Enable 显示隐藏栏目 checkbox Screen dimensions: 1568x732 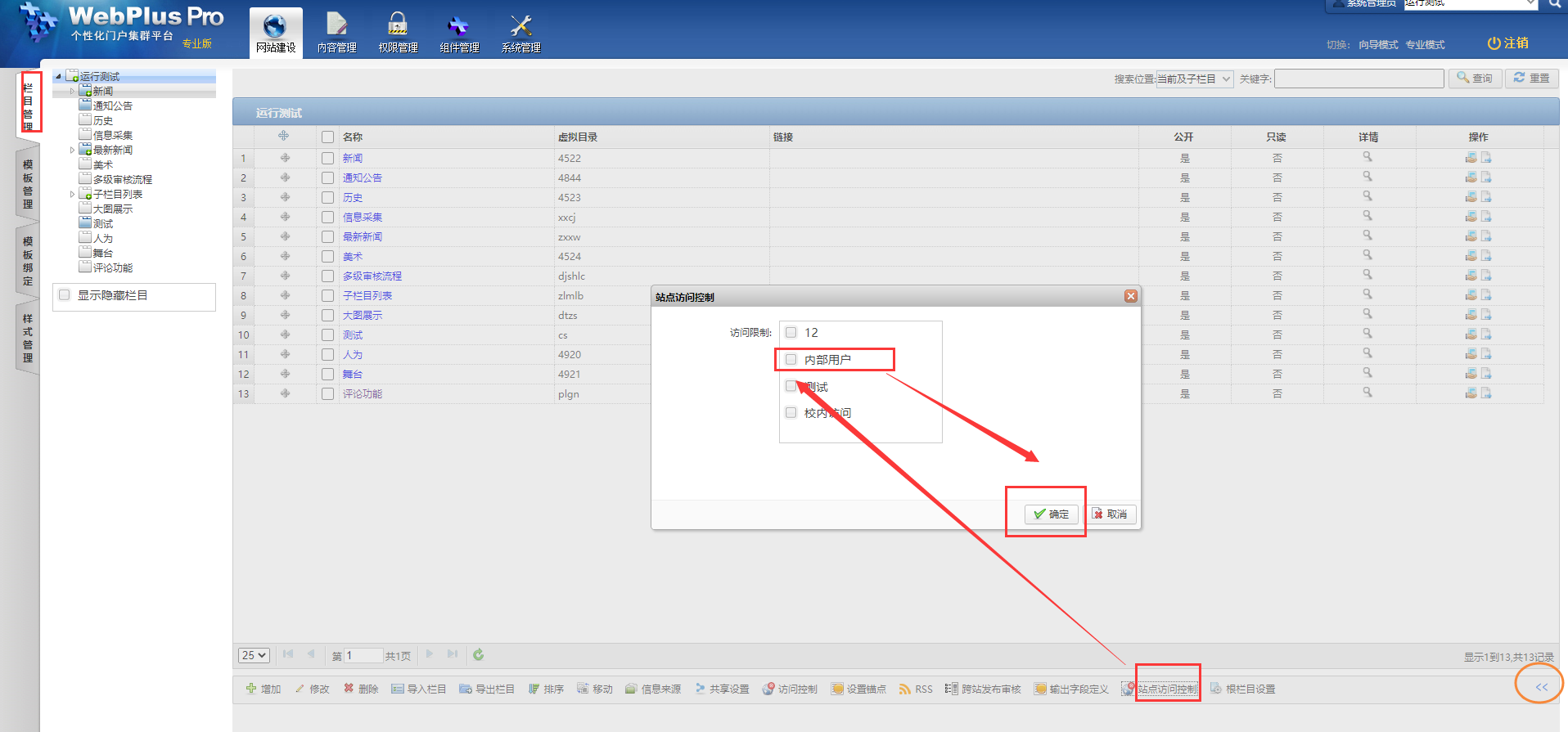tap(65, 295)
